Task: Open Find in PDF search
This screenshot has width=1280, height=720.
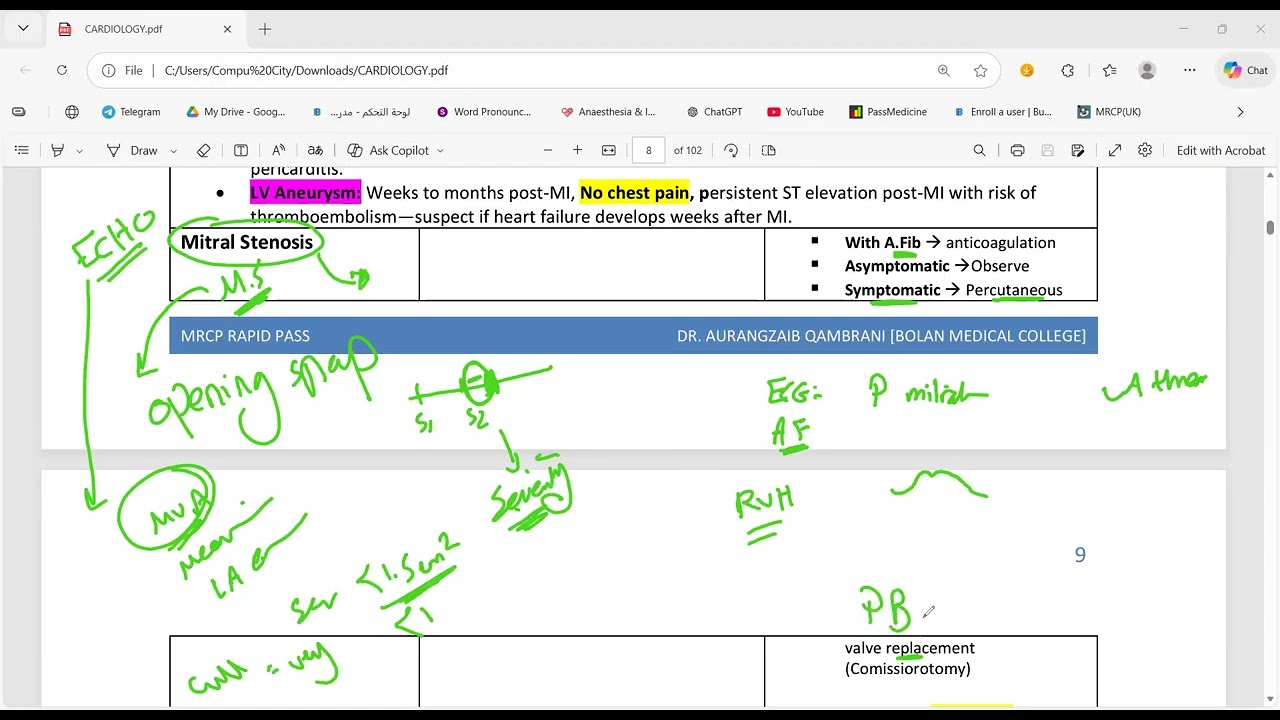Action: coord(979,150)
